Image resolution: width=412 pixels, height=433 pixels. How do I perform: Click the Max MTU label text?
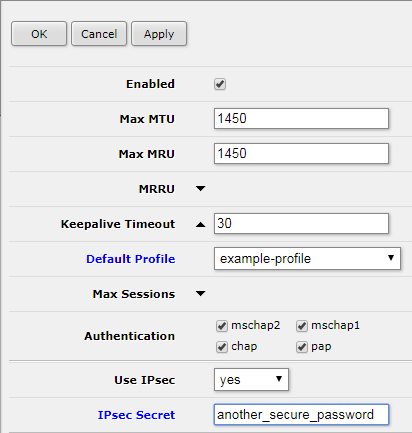coord(147,119)
